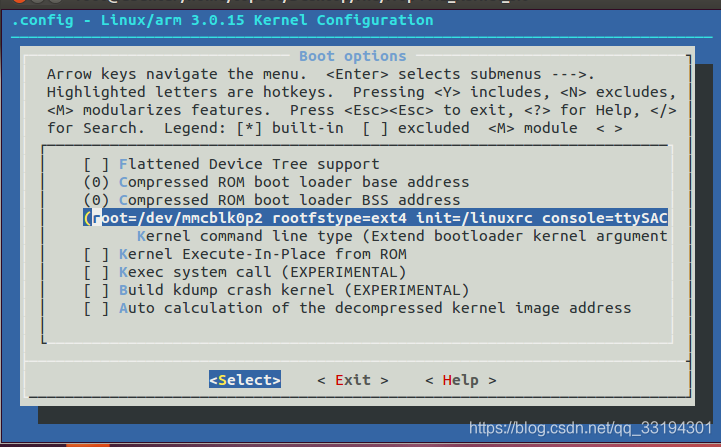Toggle Auto calculation of decompressed kernel address
This screenshot has width=721, height=447.
tap(96, 308)
